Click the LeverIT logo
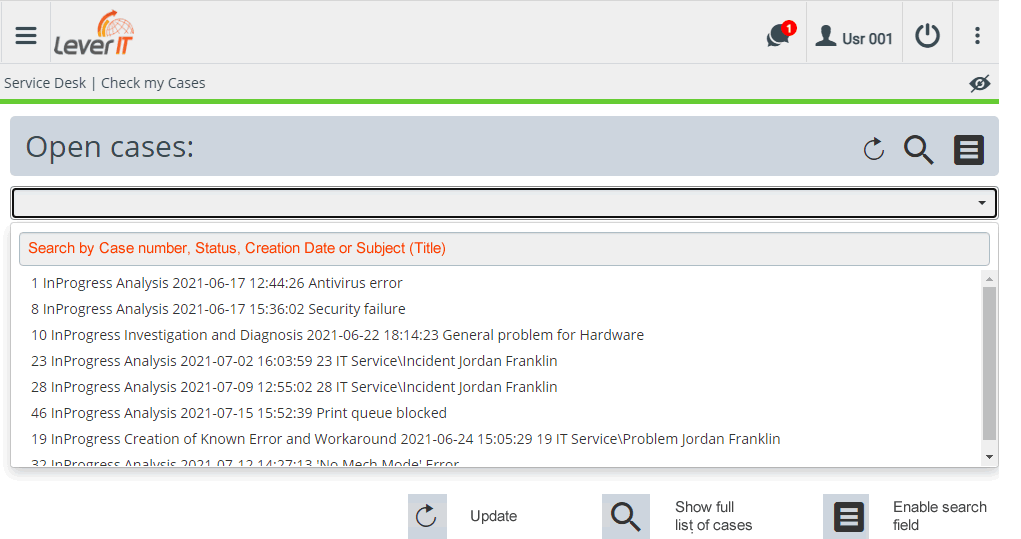This screenshot has width=1021, height=539. pyautogui.click(x=94, y=33)
